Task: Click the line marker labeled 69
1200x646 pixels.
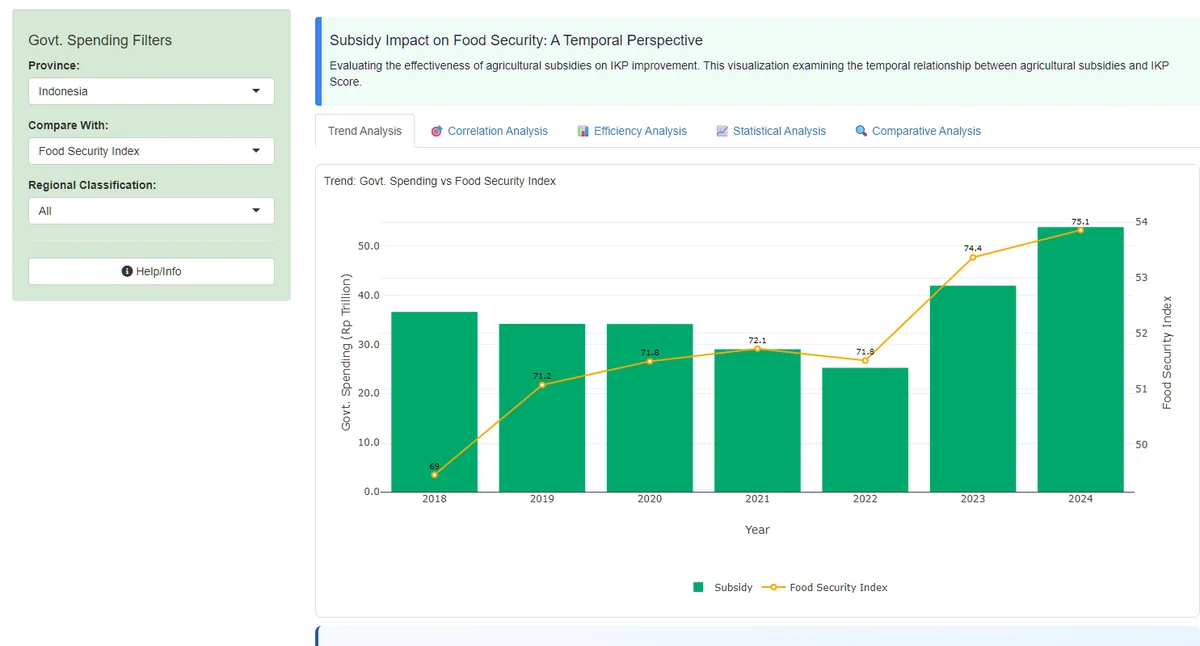Action: click(x=434, y=475)
